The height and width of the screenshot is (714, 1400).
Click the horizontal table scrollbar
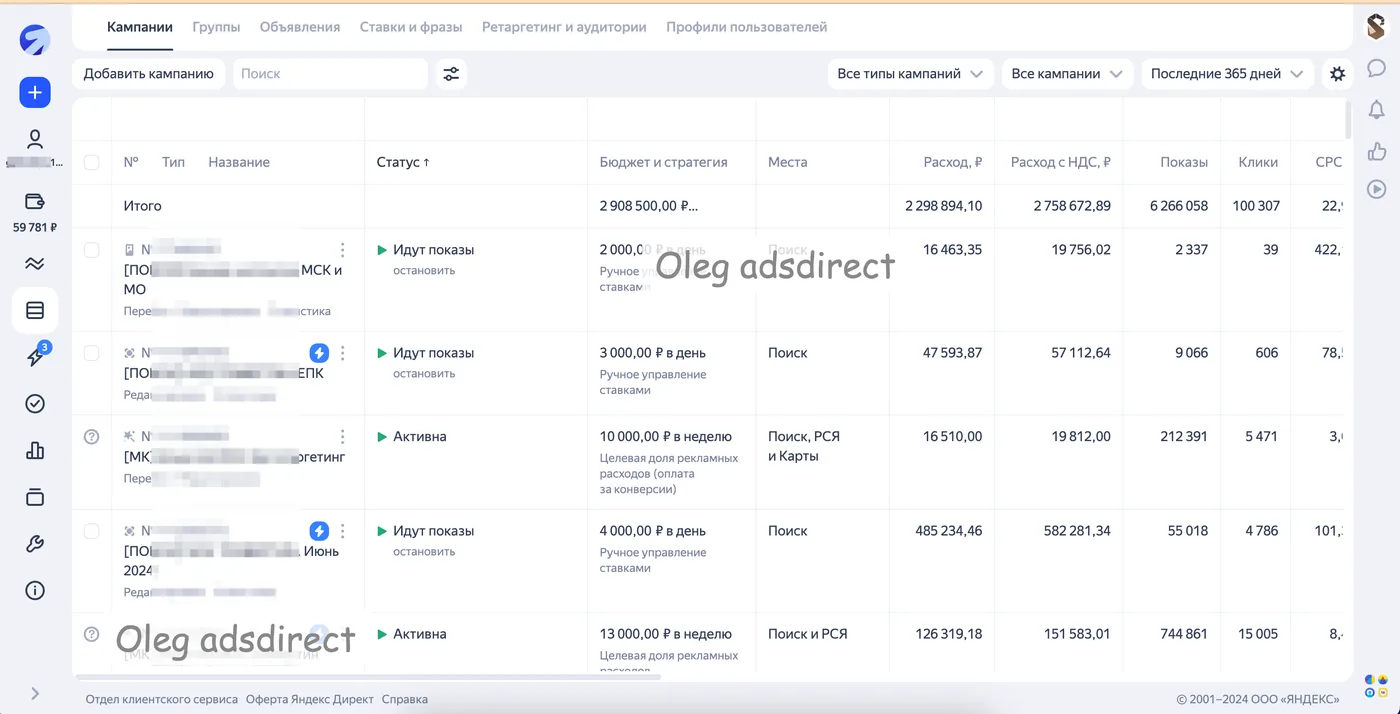coord(368,677)
